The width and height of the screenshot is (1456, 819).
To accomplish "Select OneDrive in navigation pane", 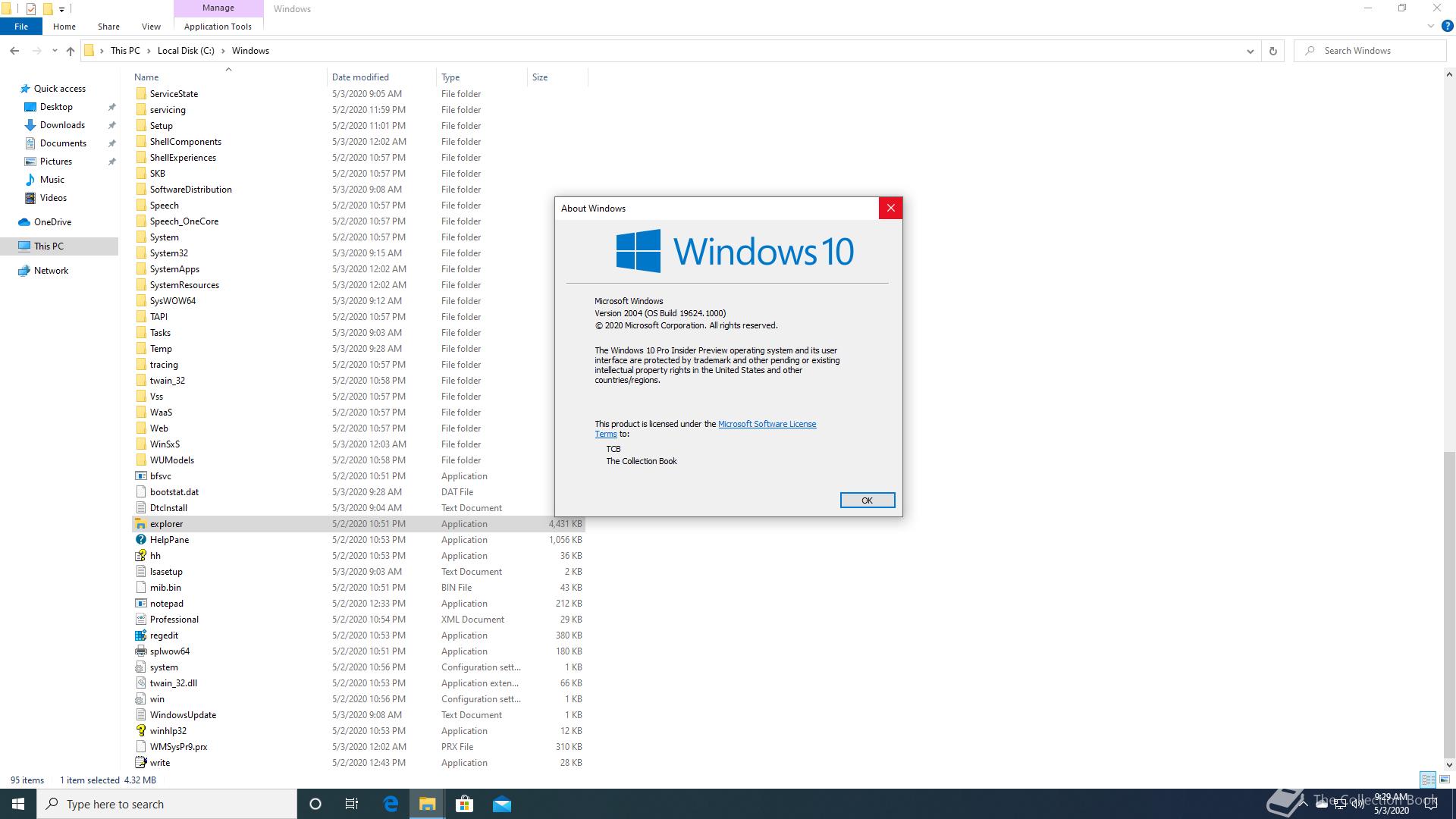I will [x=52, y=222].
